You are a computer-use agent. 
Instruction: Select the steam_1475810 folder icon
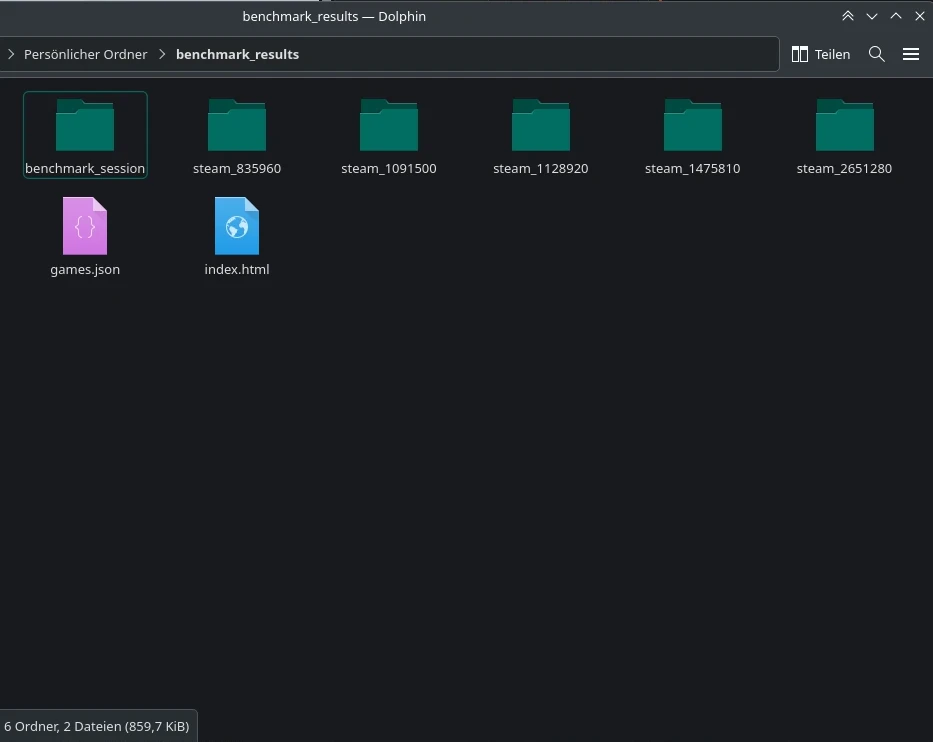tap(693, 125)
